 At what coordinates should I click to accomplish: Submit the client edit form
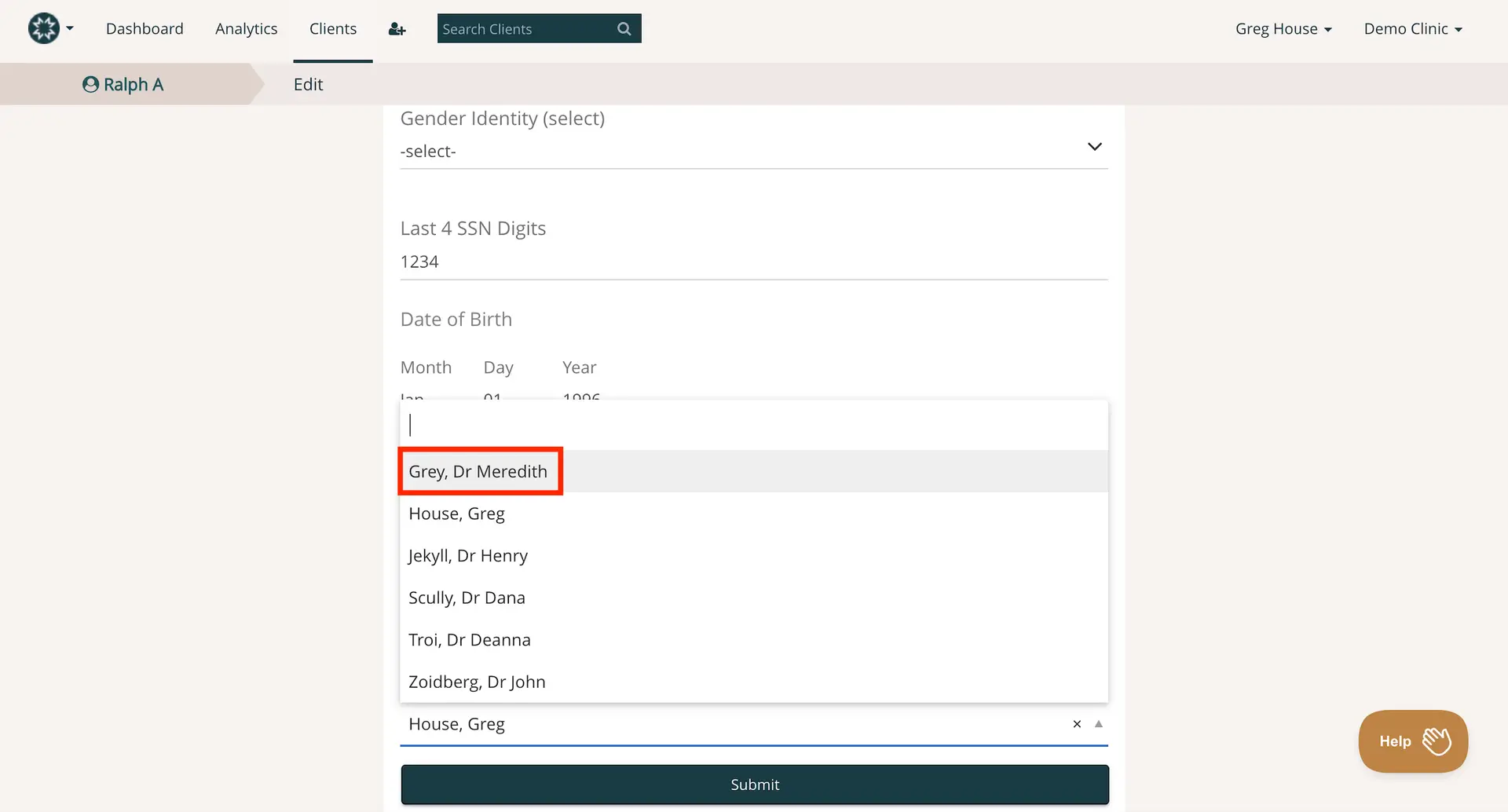754,784
